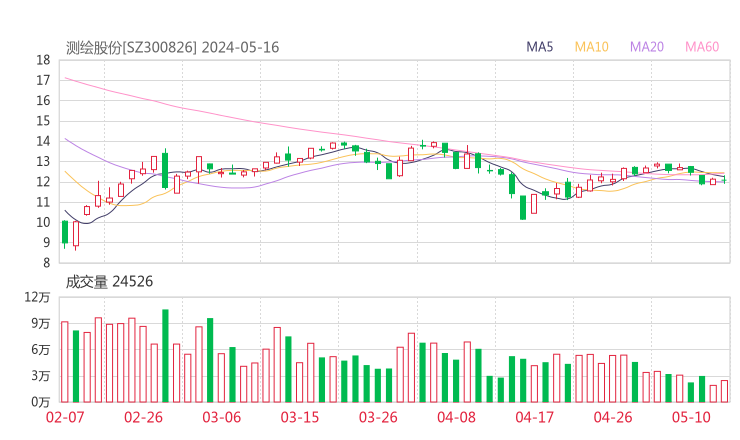The image size is (740, 440).
Task: Click the price axis value 15
Action: [x=43, y=121]
